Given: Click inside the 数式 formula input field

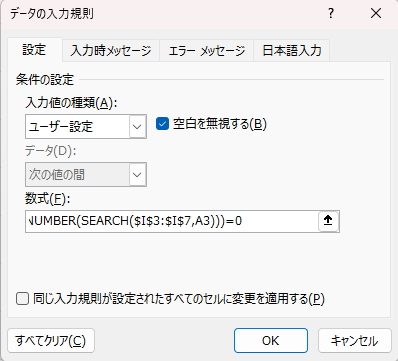Looking at the screenshot, I should coord(172,221).
